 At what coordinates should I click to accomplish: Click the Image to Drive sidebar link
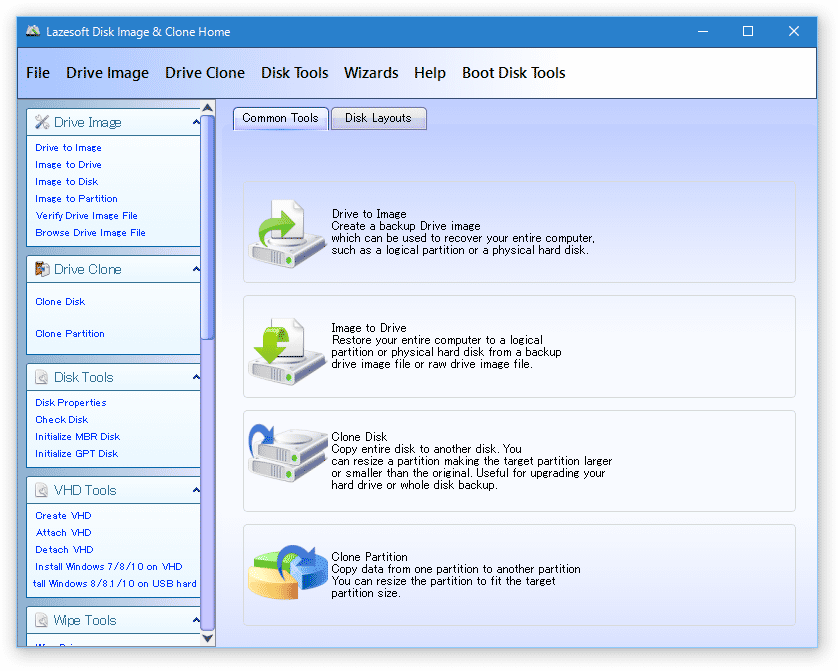(68, 165)
